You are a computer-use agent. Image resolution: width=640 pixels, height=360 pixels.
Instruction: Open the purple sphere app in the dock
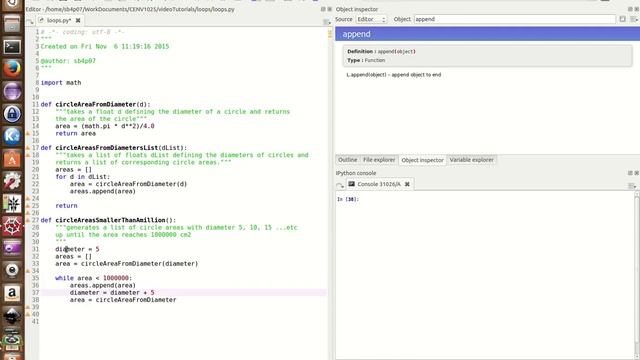12,91
